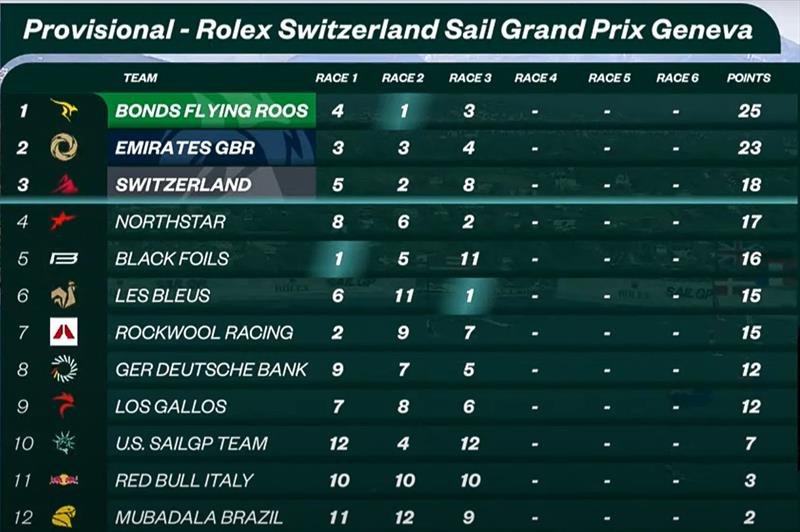Screen dimensions: 800x532
Task: Open the Ger Deutsche Bank circular logo
Action: tap(64, 369)
